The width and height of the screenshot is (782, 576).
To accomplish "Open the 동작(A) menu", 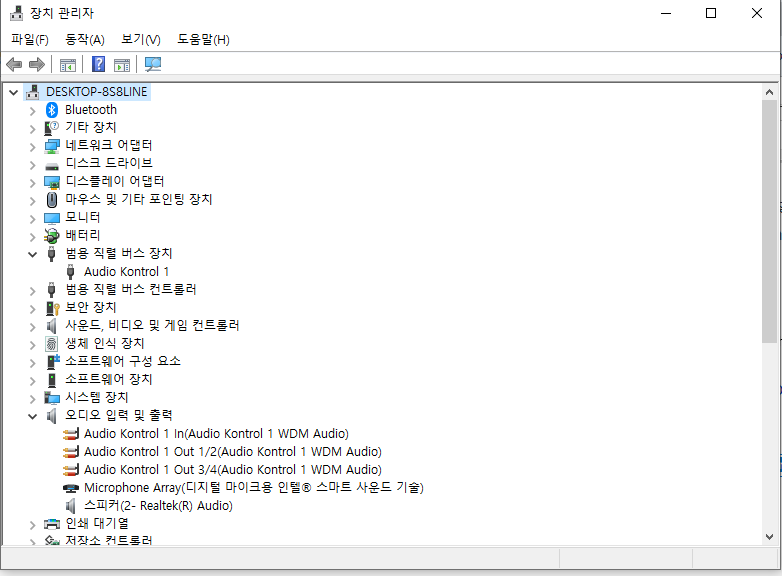I will (85, 39).
